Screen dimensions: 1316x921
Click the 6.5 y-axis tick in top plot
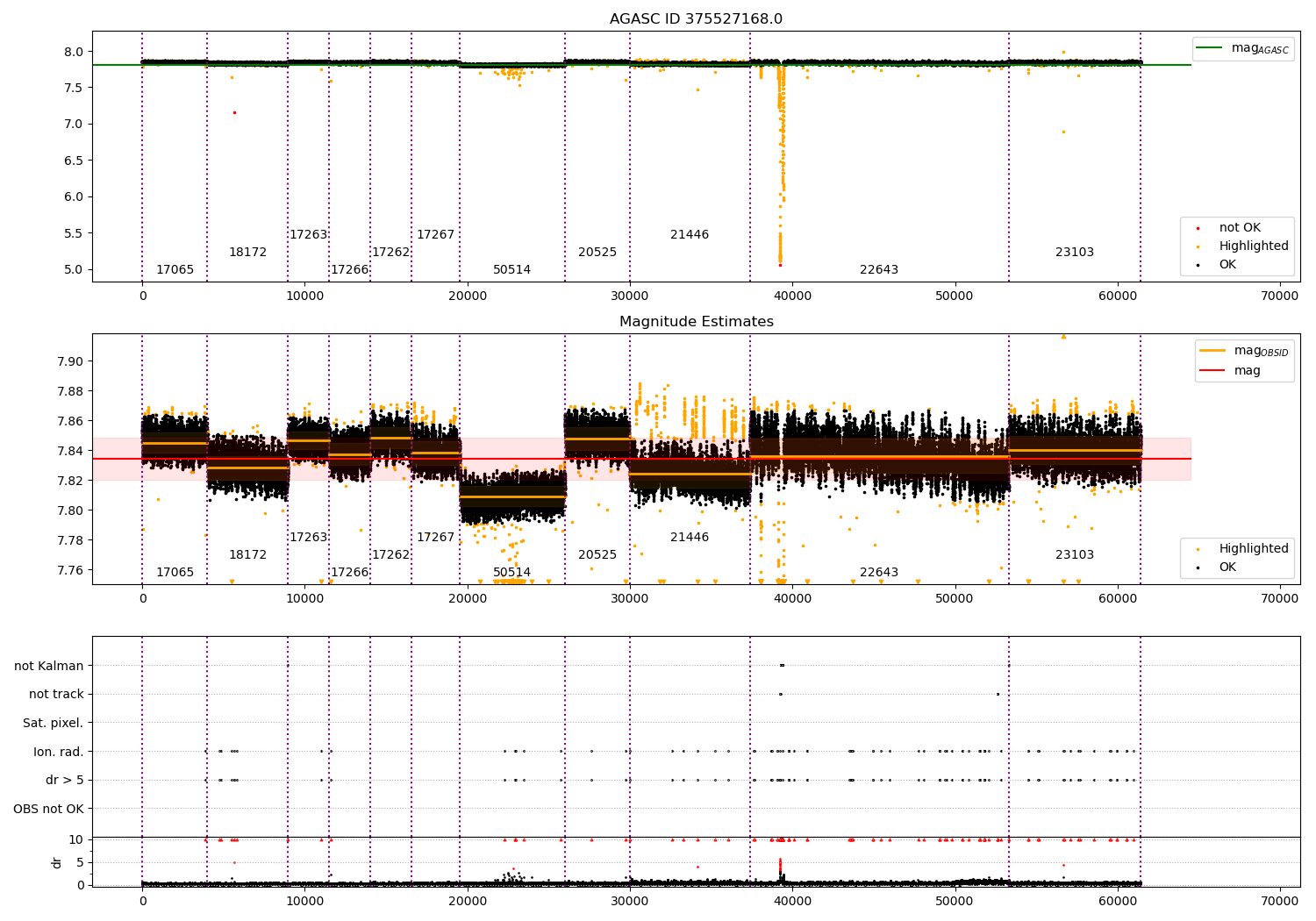click(x=75, y=161)
